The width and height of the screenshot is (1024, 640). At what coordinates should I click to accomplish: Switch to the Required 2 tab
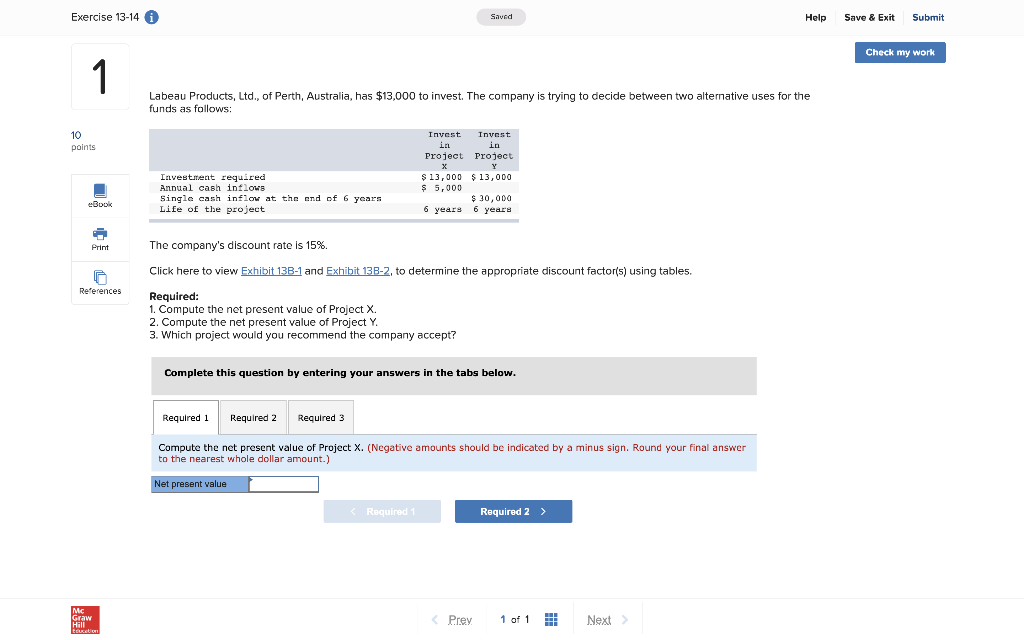[253, 417]
